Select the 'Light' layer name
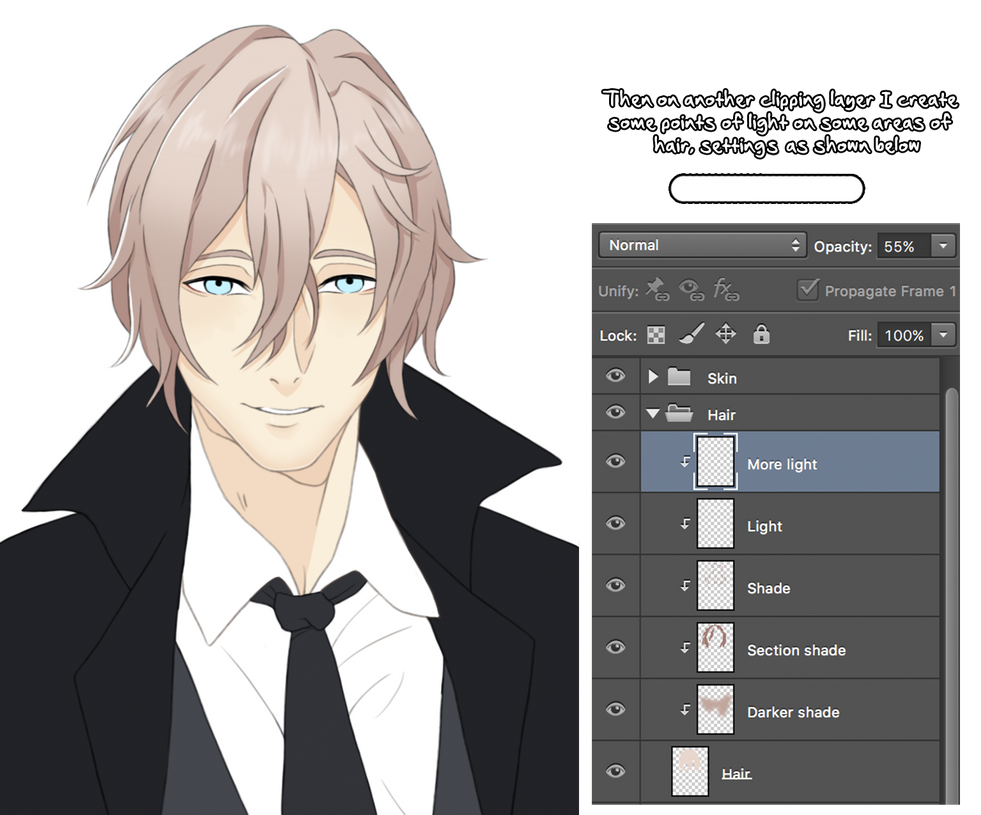981x815 pixels. pos(765,527)
